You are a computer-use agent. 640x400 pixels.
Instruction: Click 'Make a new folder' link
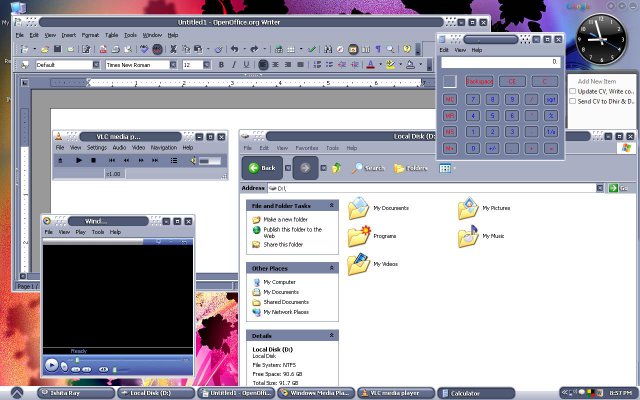(x=285, y=219)
